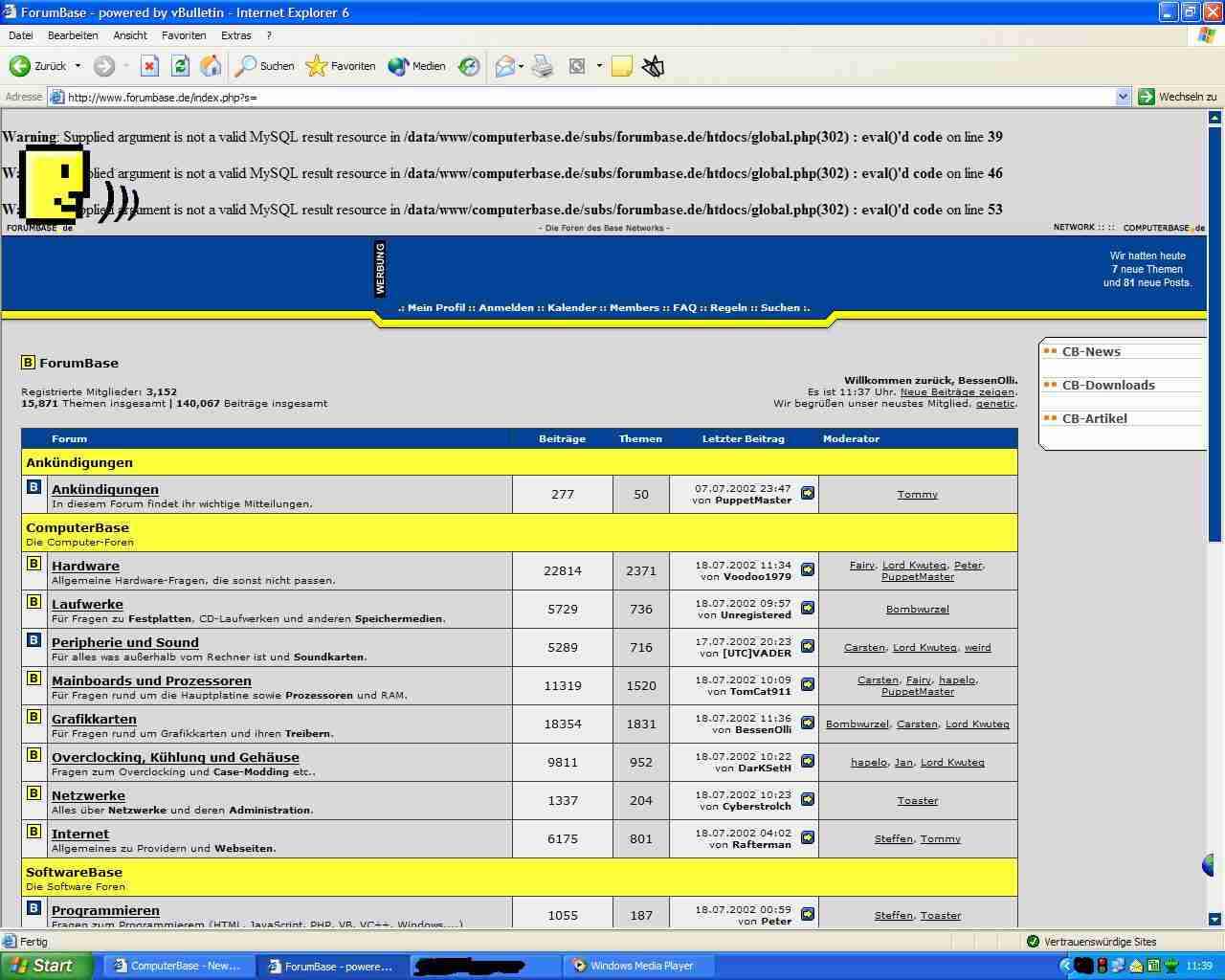Click the Mail envelope icon

[x=504, y=66]
